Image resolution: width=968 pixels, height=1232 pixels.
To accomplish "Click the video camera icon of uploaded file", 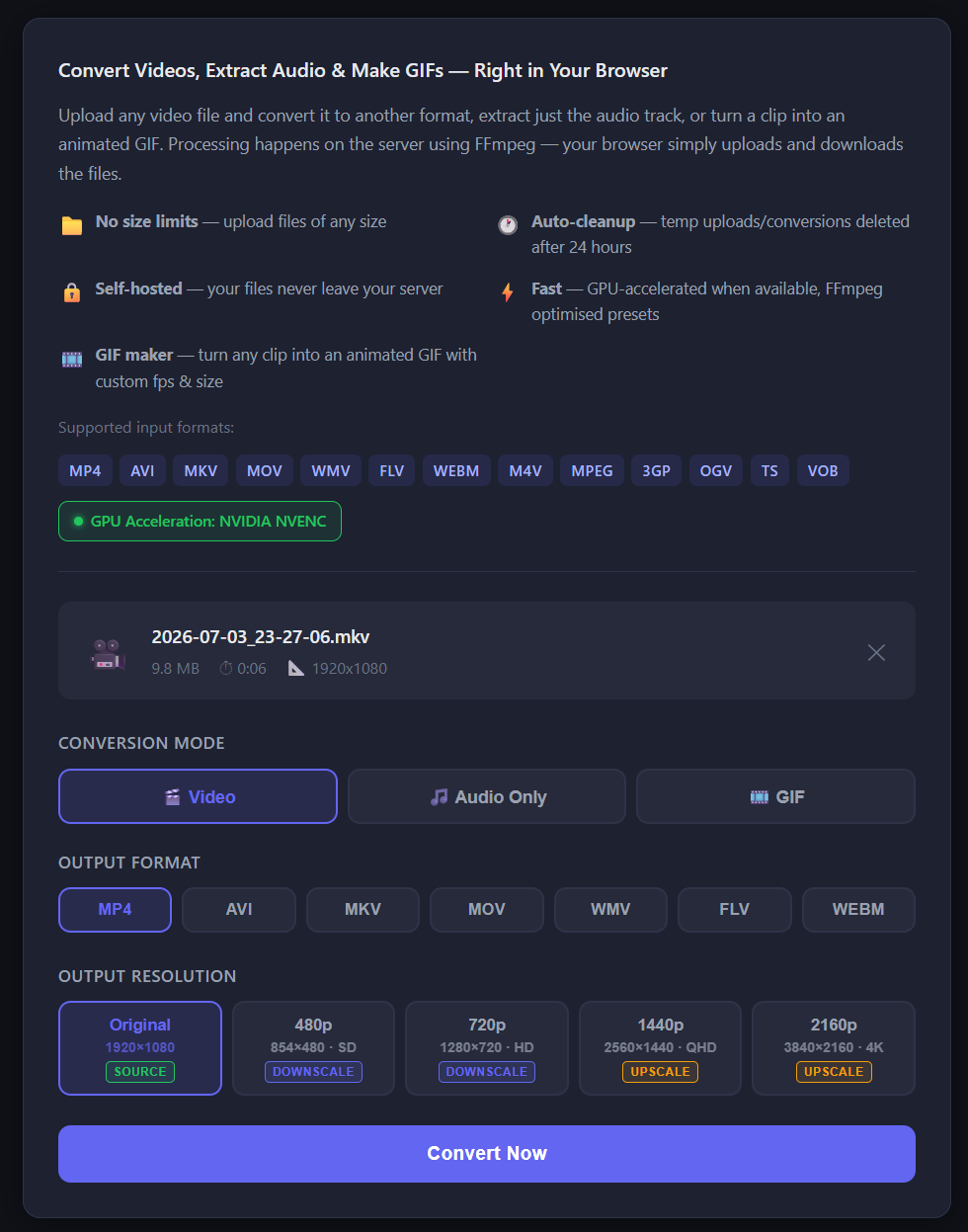I will pos(108,653).
